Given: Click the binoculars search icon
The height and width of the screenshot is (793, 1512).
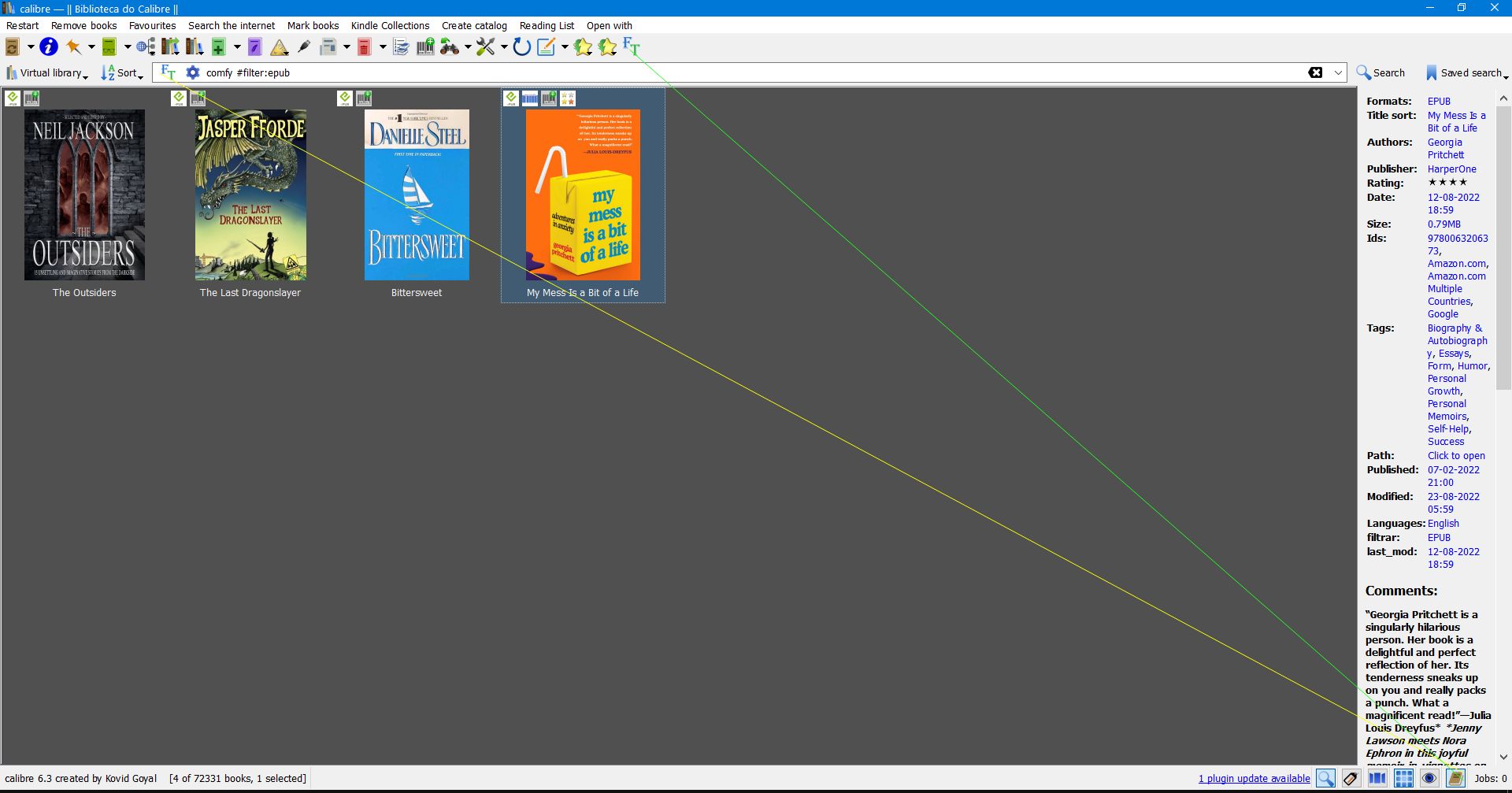Looking at the screenshot, I should pos(450,47).
